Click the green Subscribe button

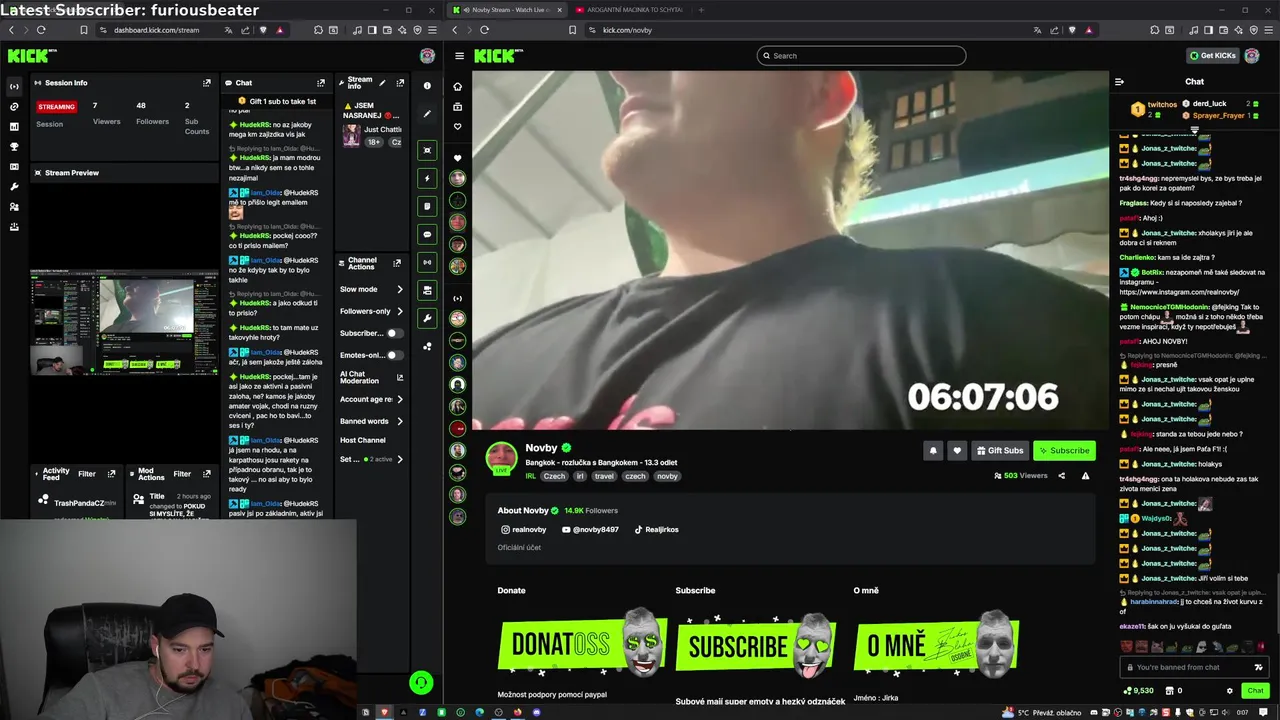[1064, 450]
